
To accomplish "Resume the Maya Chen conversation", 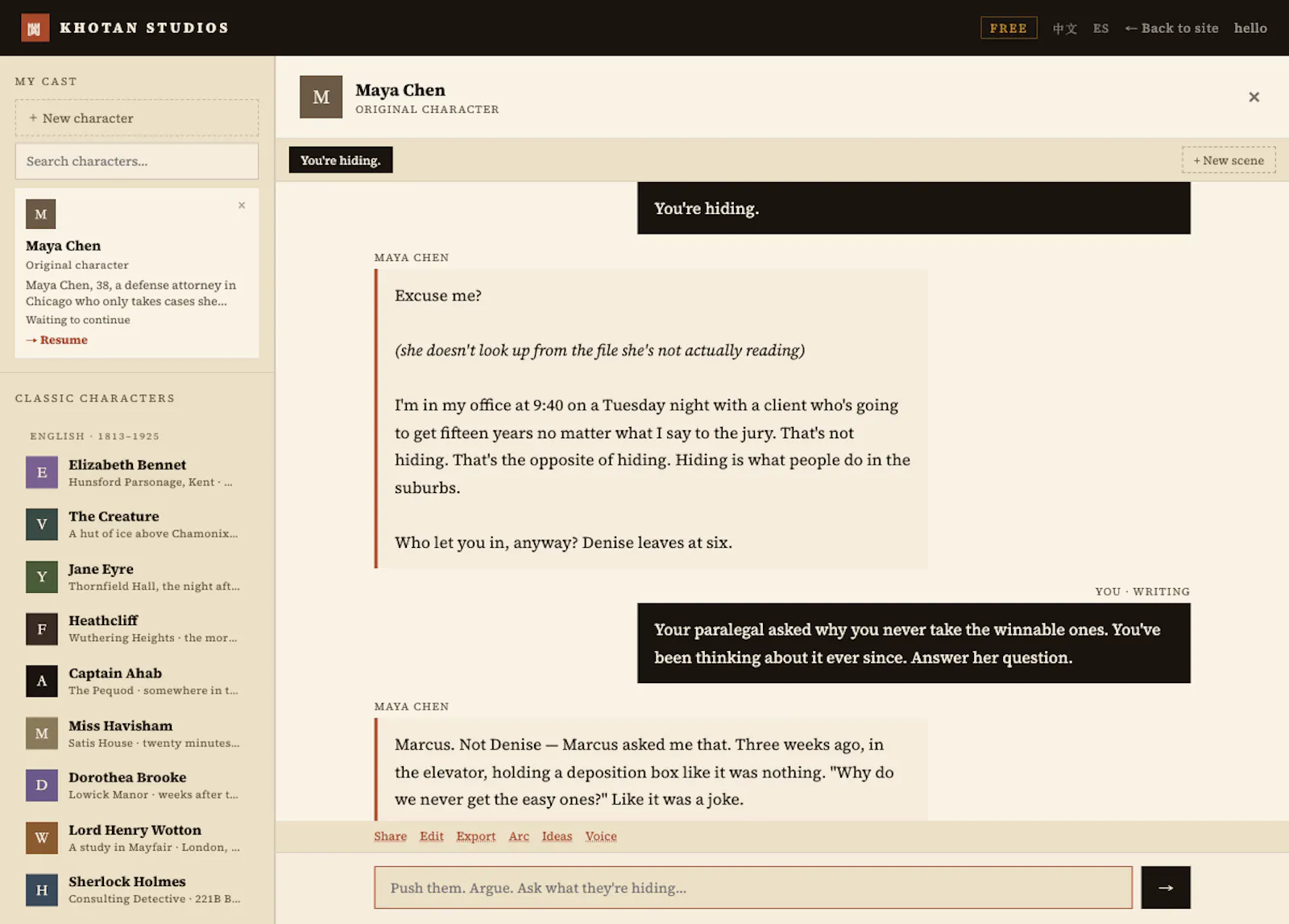I will 57,340.
